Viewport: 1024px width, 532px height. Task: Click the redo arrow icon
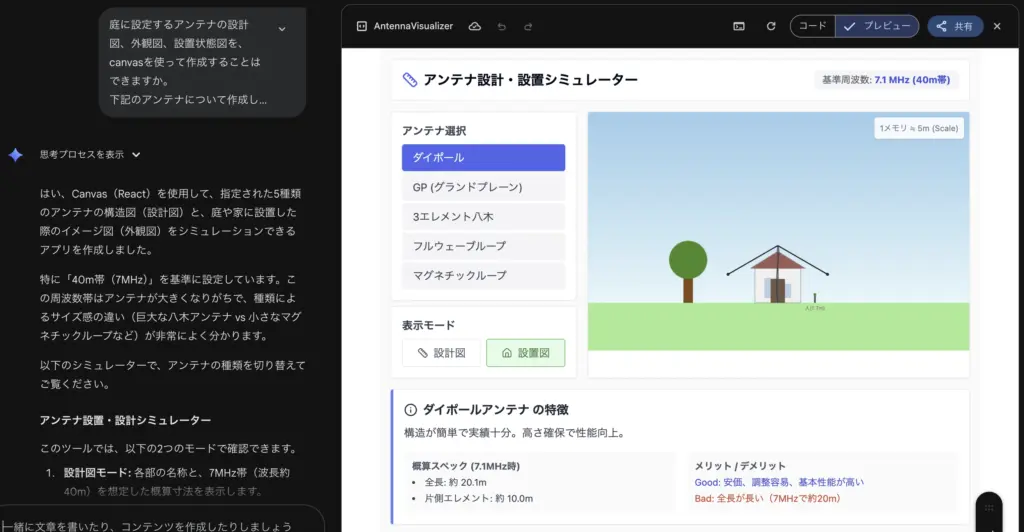[528, 26]
